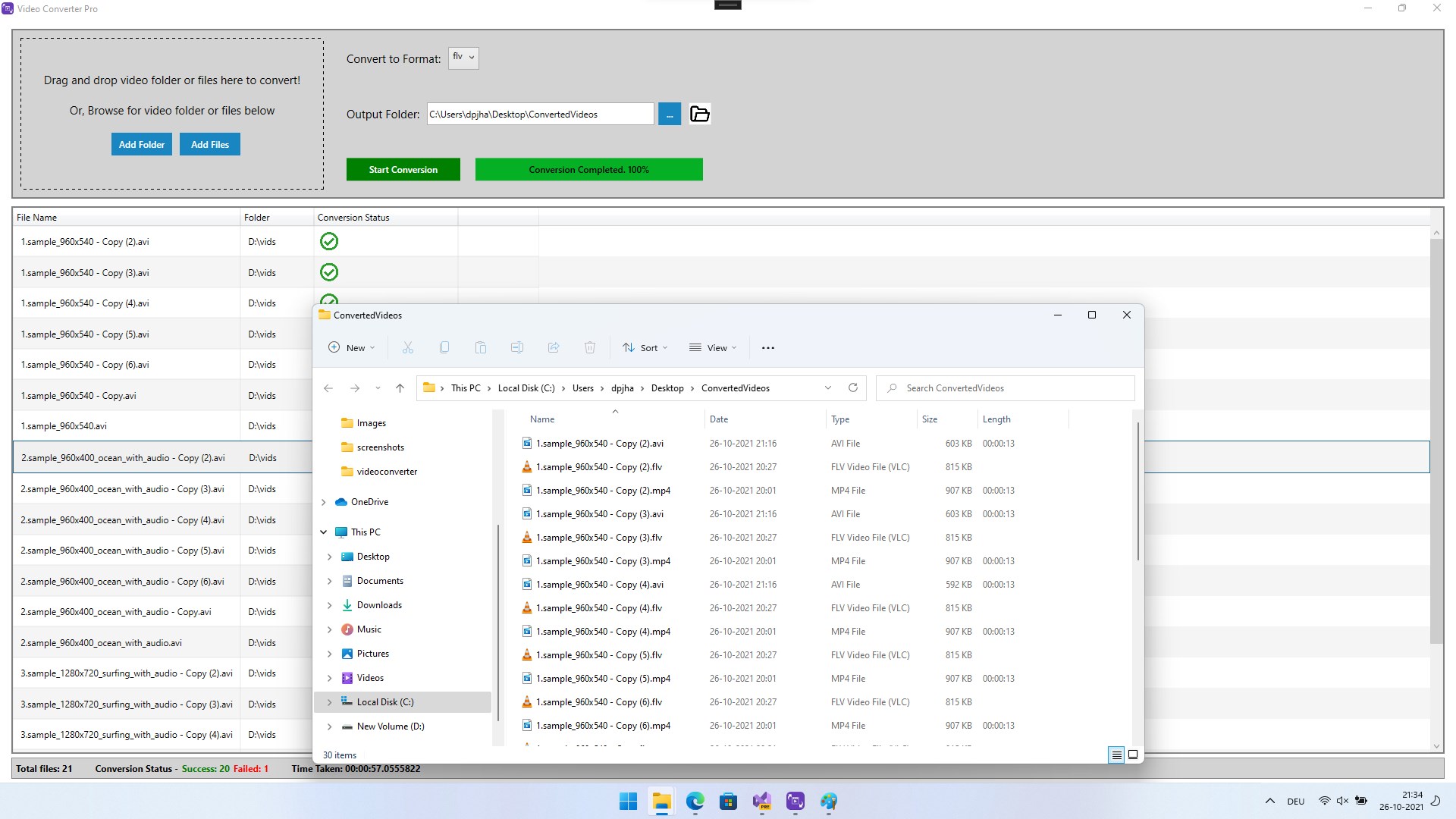Click the Start Conversion button
Image resolution: width=1456 pixels, height=819 pixels.
pyautogui.click(x=403, y=169)
